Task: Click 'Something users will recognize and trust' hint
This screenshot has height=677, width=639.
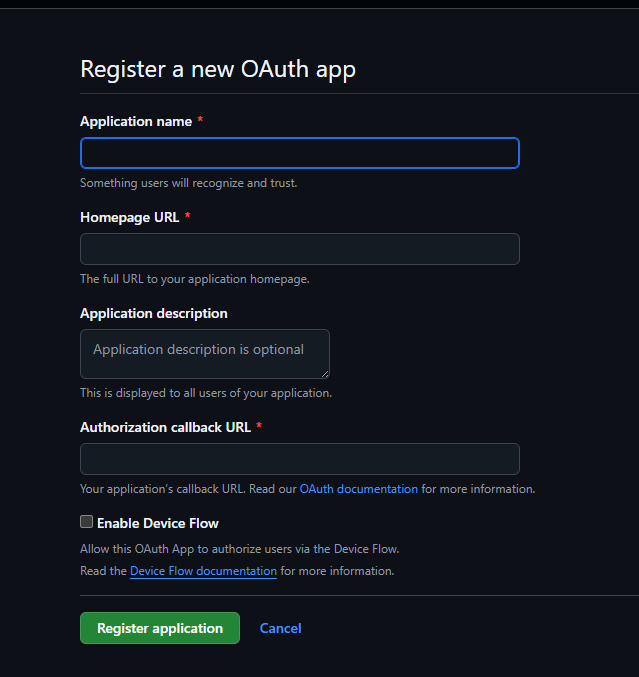Action: pyautogui.click(x=189, y=183)
